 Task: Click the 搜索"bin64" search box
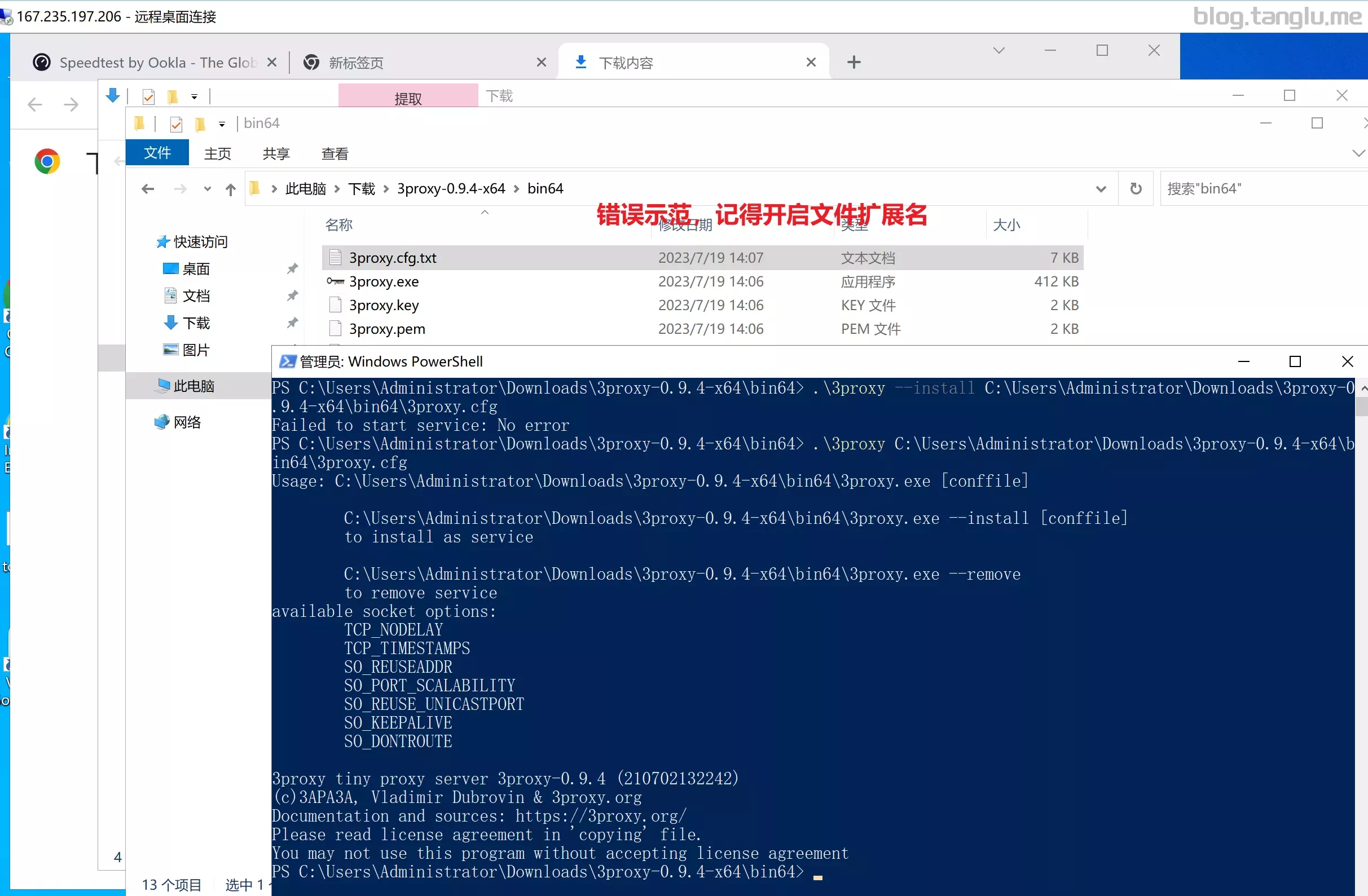click(1264, 188)
